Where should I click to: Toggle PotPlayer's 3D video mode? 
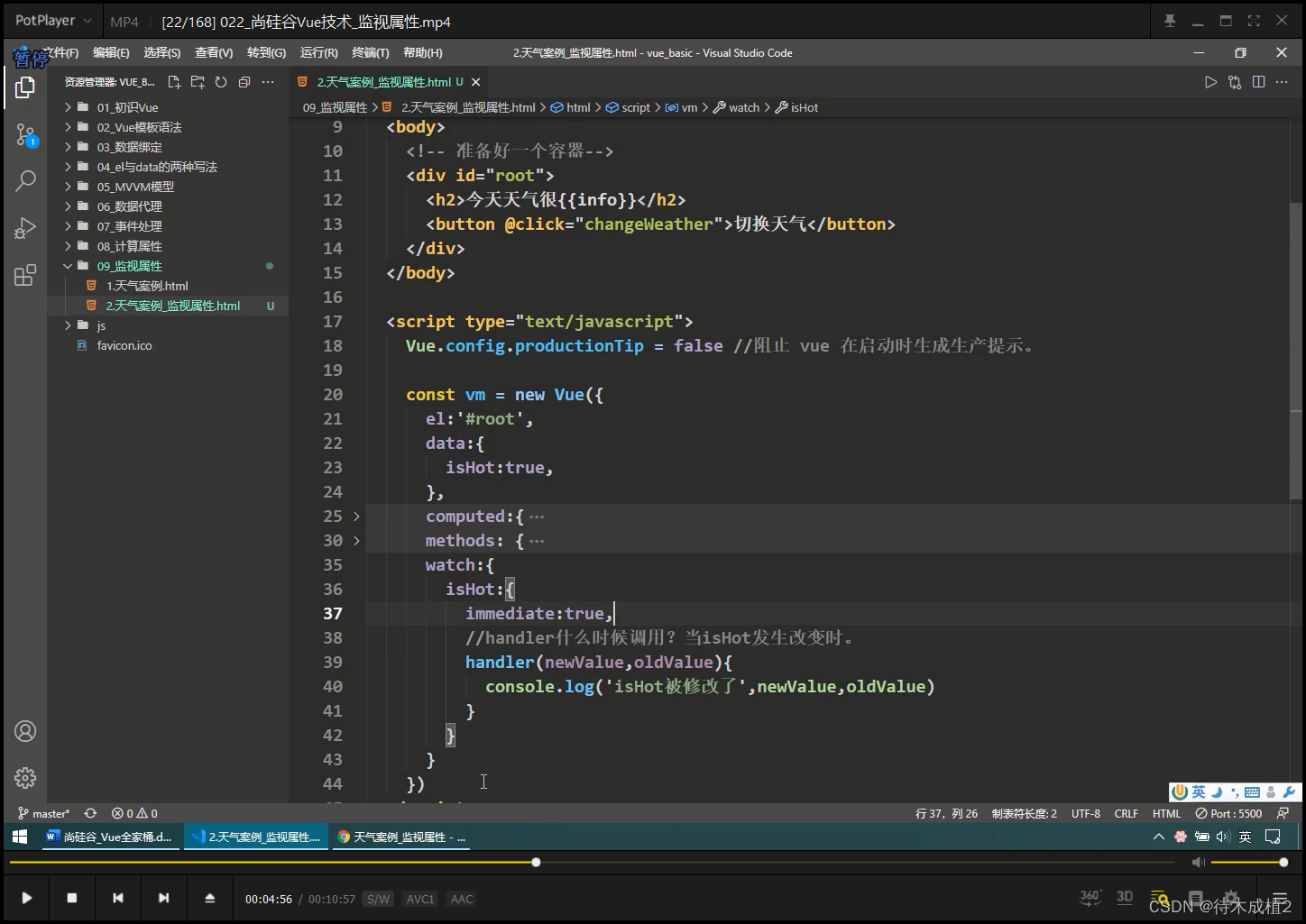[x=1125, y=897]
